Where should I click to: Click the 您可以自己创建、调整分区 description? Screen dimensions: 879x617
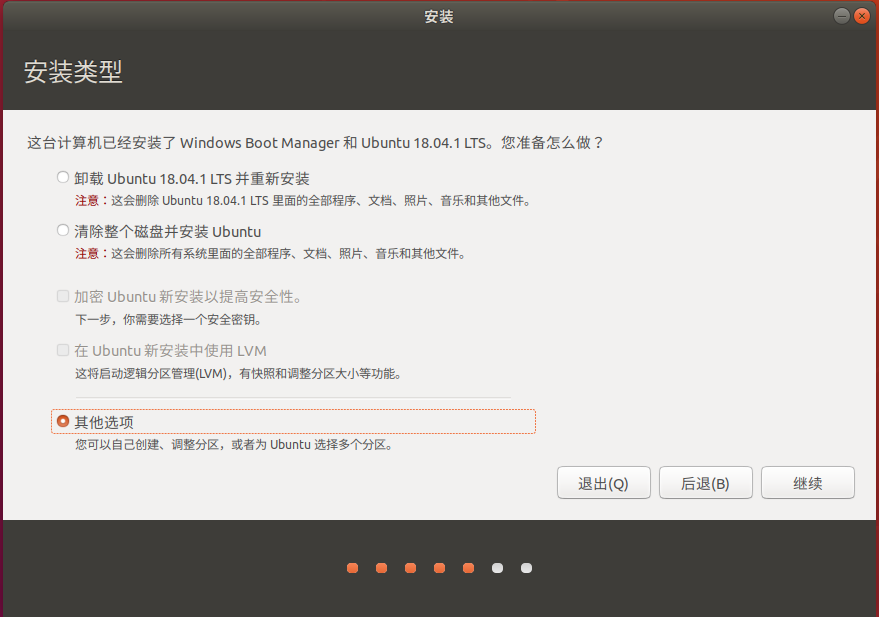(x=235, y=445)
